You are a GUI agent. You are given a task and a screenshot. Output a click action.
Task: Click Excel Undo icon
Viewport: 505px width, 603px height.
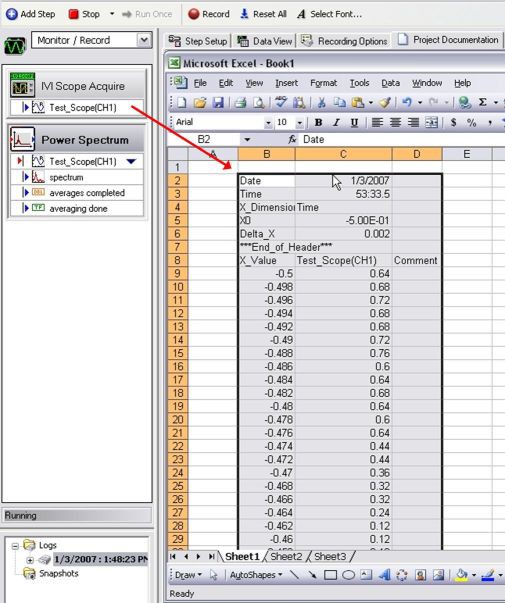(407, 103)
